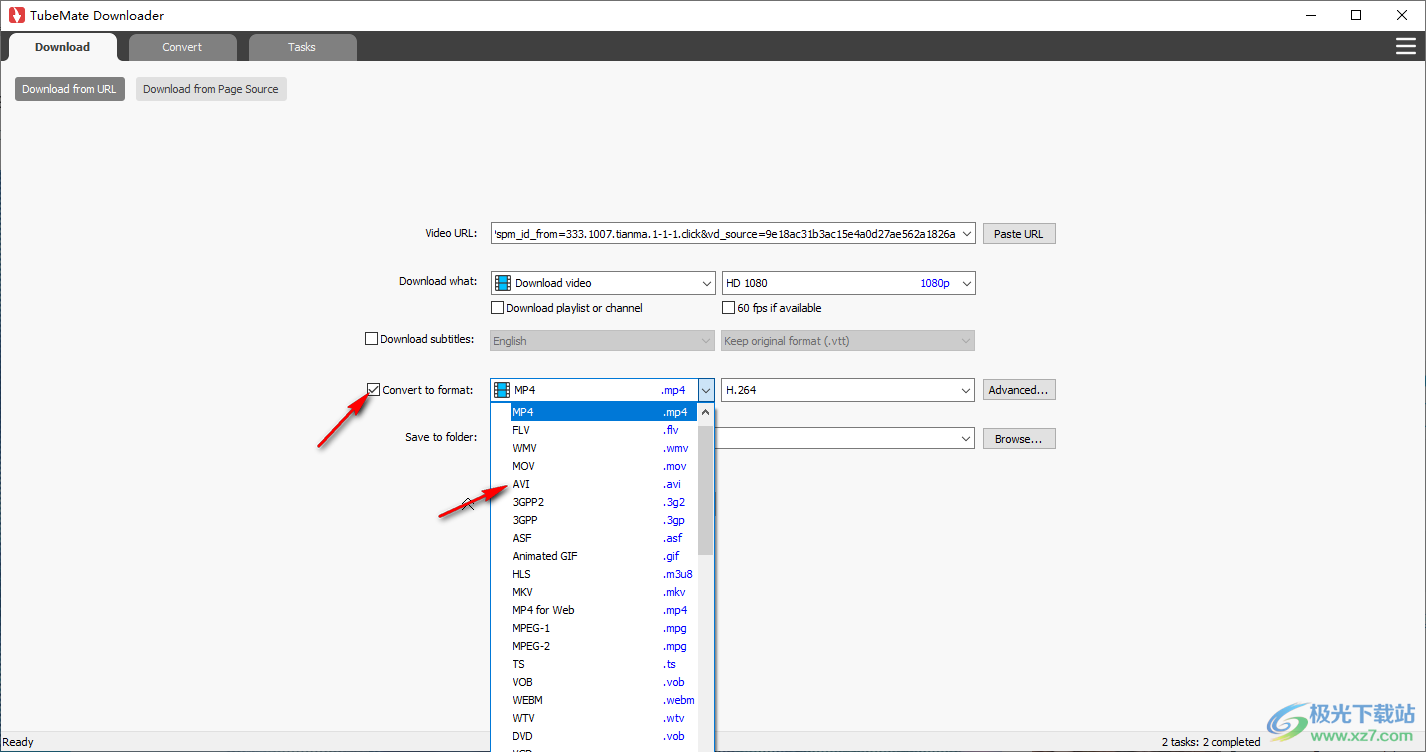Open the Tasks tab
This screenshot has width=1426, height=752.
click(x=302, y=47)
